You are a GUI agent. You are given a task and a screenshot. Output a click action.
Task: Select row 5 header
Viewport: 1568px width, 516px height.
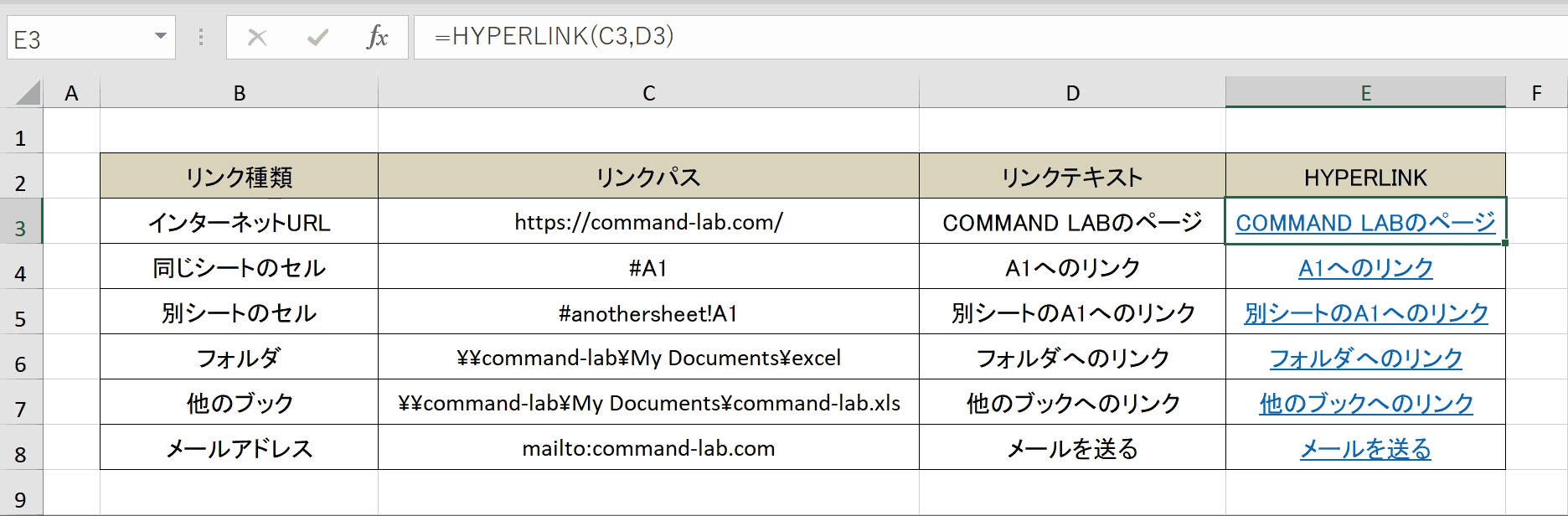click(21, 318)
